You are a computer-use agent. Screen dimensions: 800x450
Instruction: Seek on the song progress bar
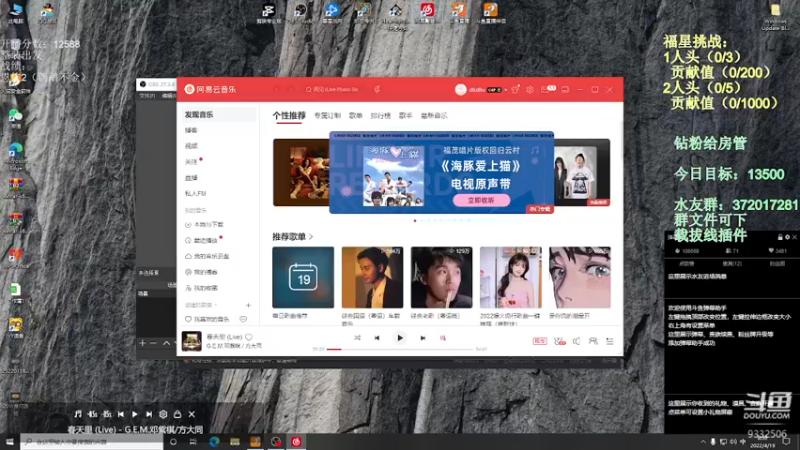pyautogui.click(x=401, y=349)
